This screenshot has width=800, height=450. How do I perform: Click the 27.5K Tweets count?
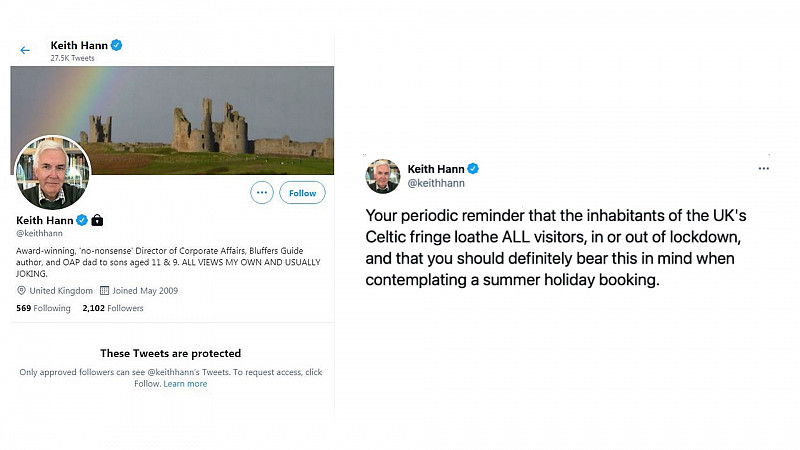pos(72,58)
